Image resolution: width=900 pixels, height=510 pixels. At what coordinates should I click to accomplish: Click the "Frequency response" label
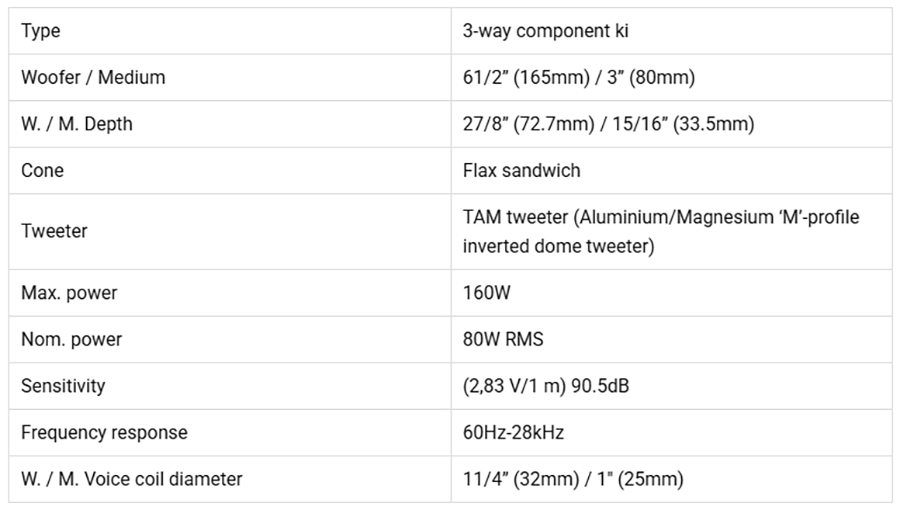coord(104,433)
